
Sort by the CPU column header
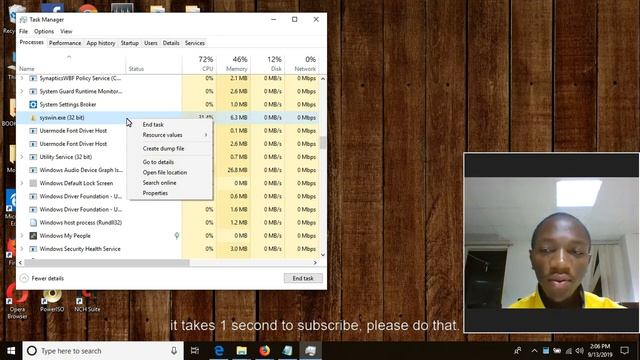pyautogui.click(x=199, y=64)
